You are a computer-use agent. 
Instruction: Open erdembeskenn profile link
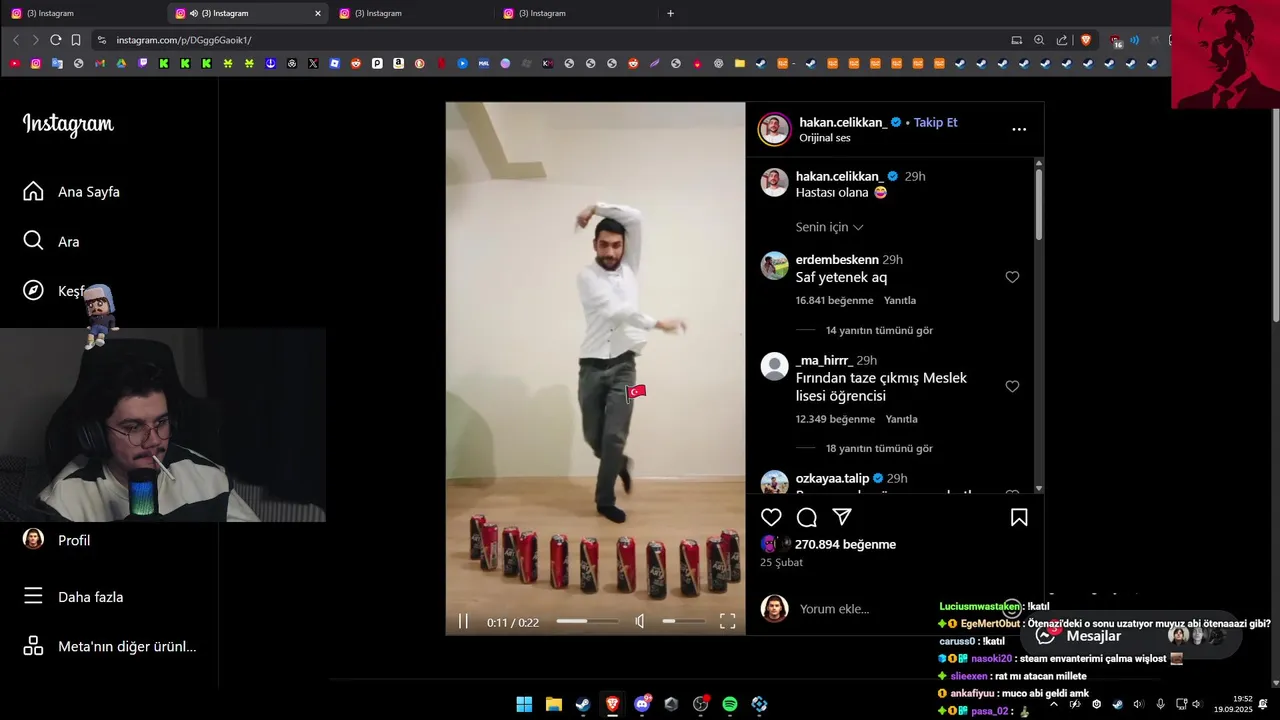(837, 259)
